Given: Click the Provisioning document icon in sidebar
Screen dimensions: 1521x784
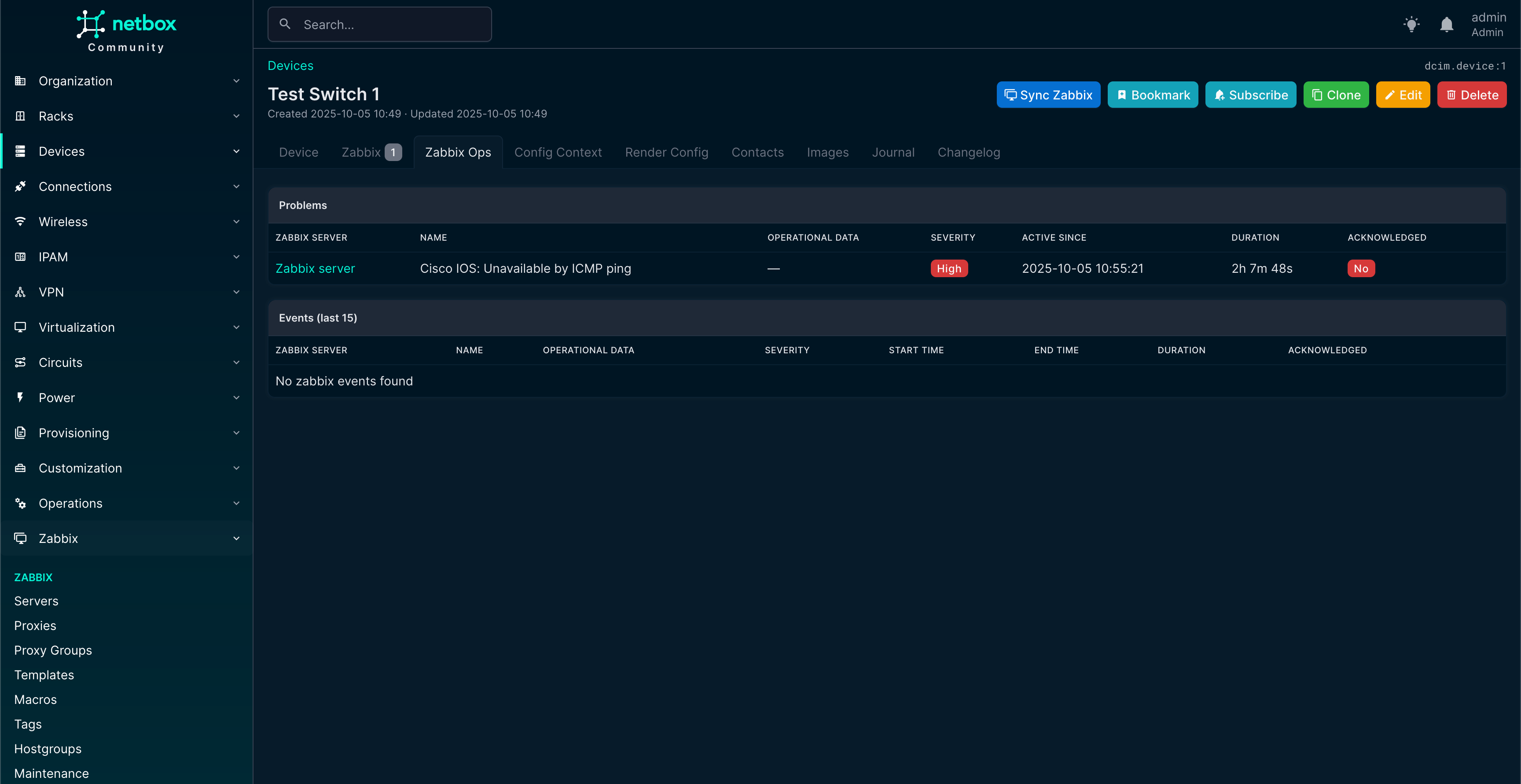Looking at the screenshot, I should (21, 433).
